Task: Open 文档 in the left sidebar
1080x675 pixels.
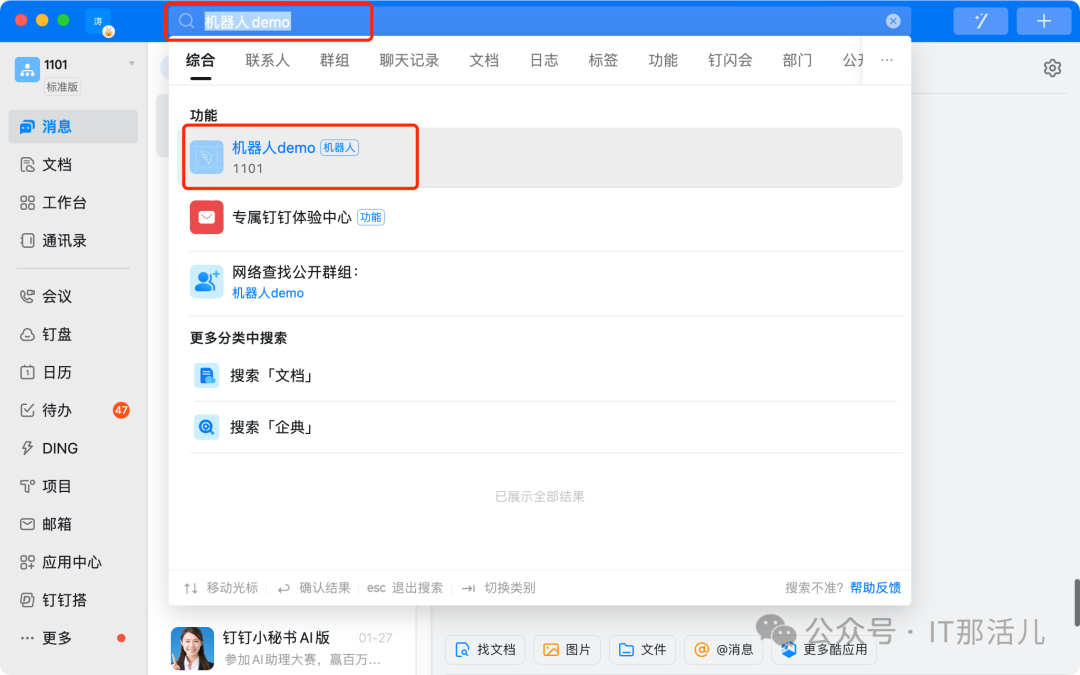Action: pyautogui.click(x=73, y=165)
